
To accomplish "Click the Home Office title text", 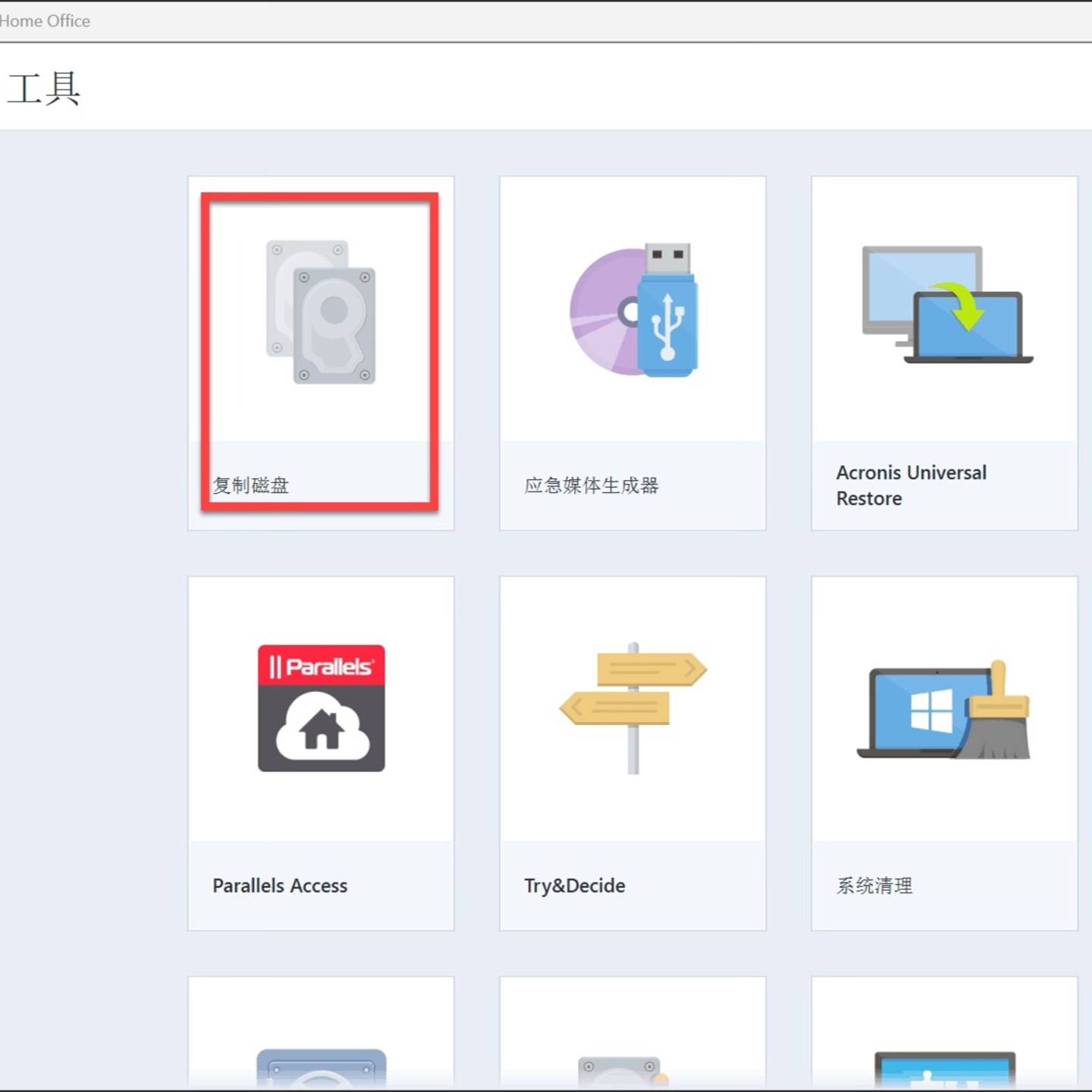I will 45,21.
